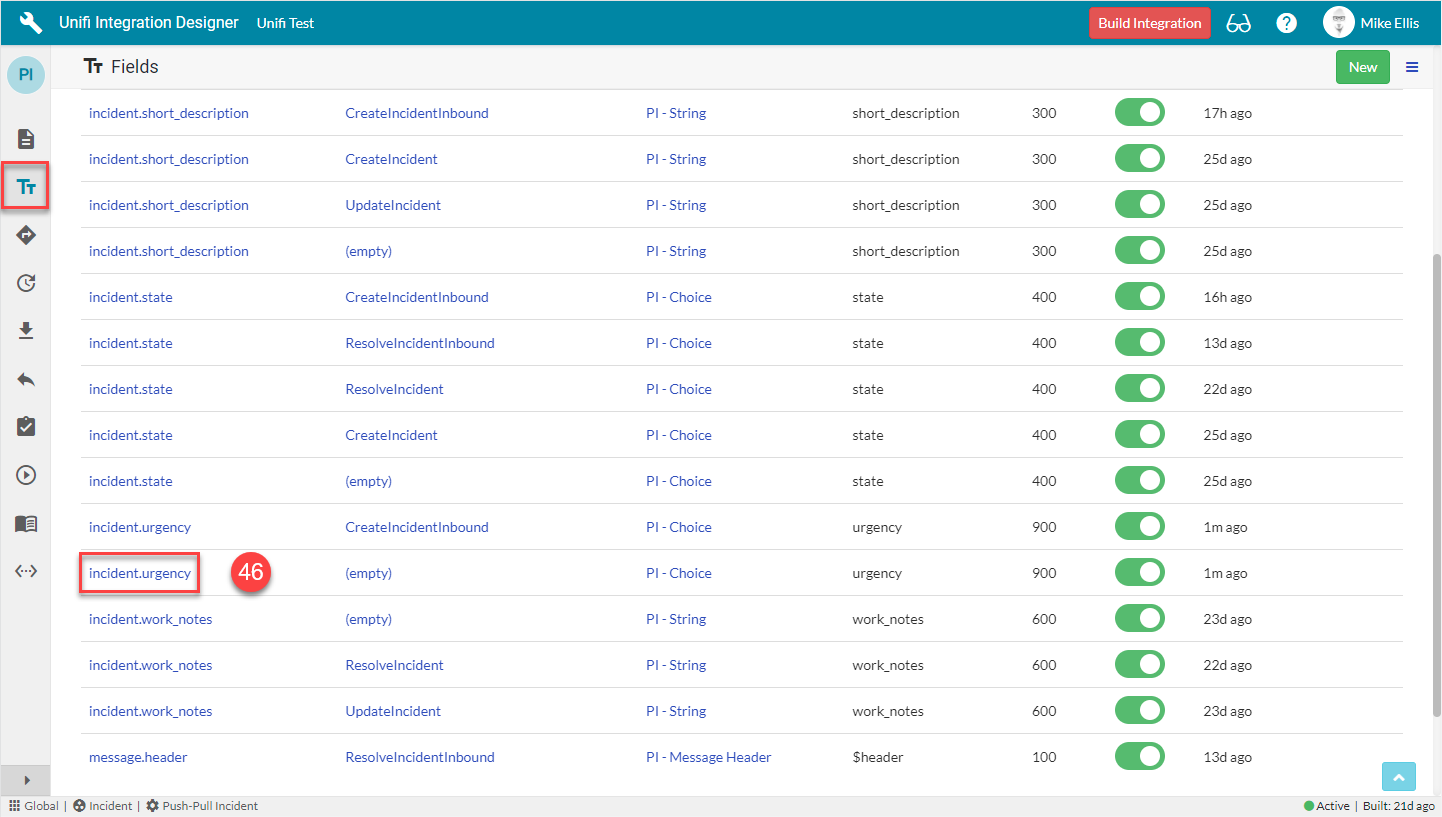Expand the left sidebar with bottom arrow
The width and height of the screenshot is (1442, 817).
tap(26, 780)
